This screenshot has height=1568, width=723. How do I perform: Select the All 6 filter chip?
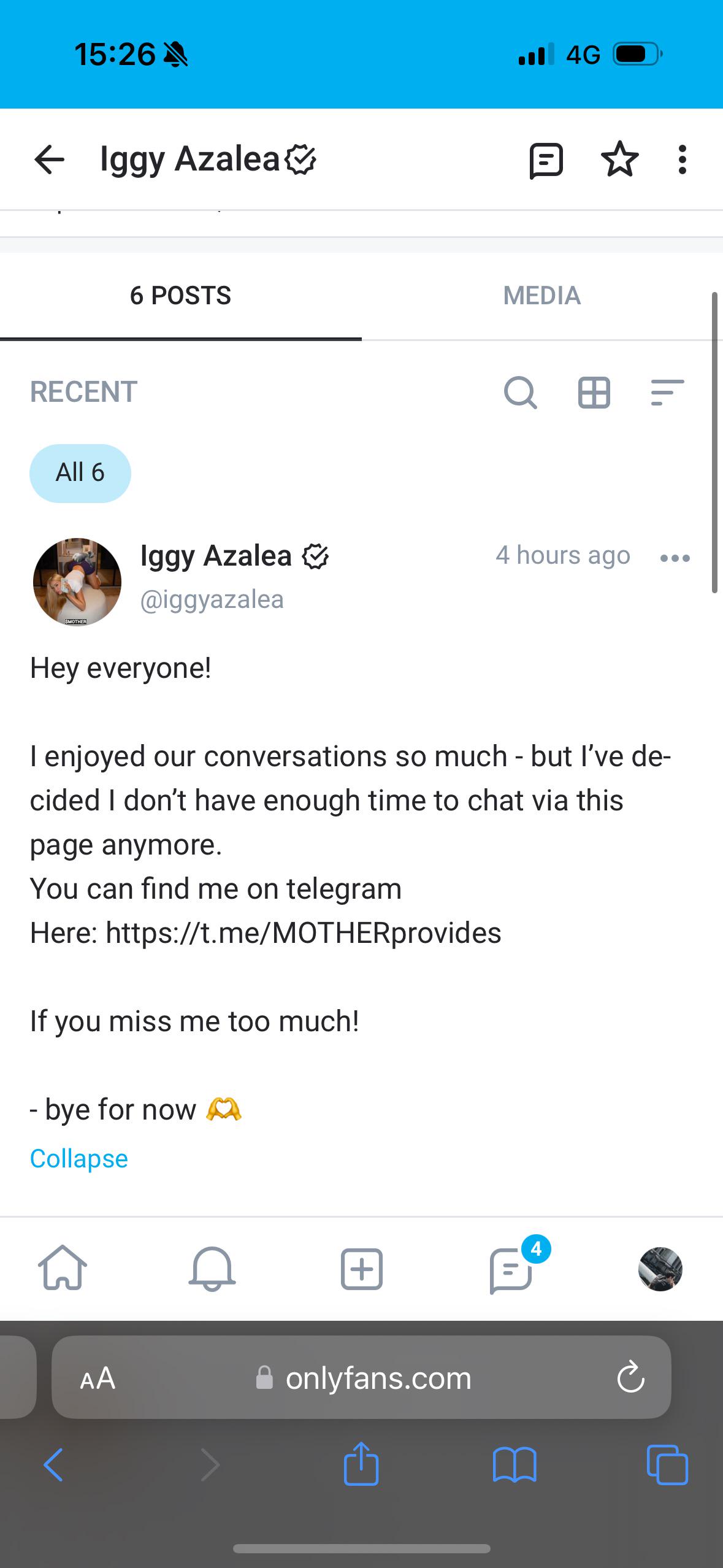(x=80, y=473)
